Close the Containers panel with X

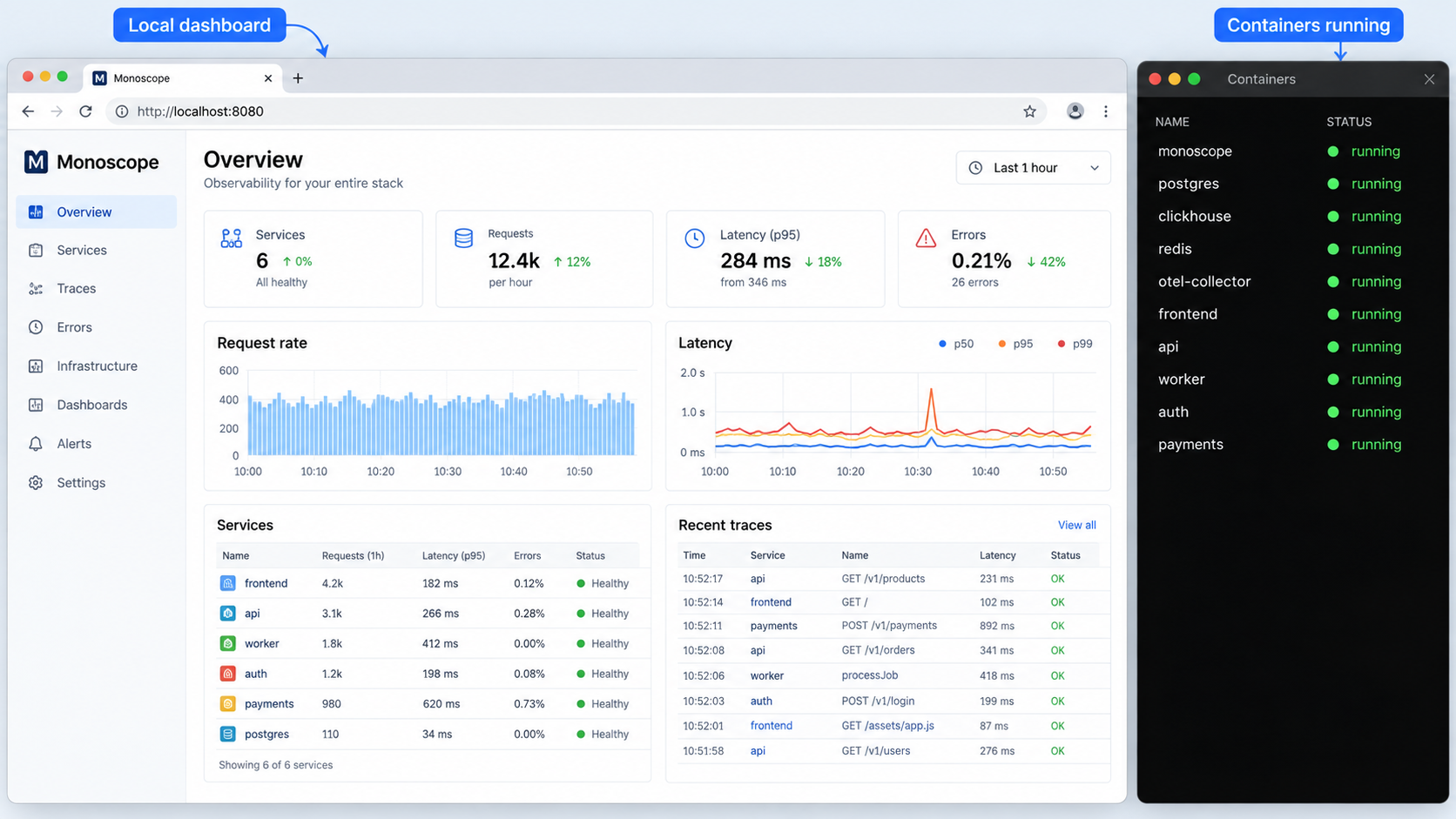click(1429, 79)
